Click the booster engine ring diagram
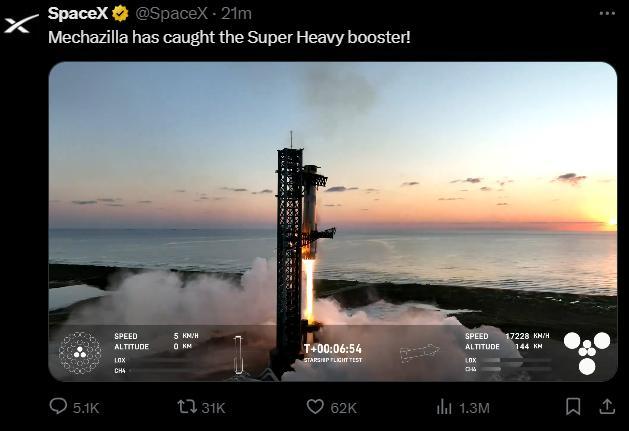This screenshot has width=629, height=431. pyautogui.click(x=79, y=353)
